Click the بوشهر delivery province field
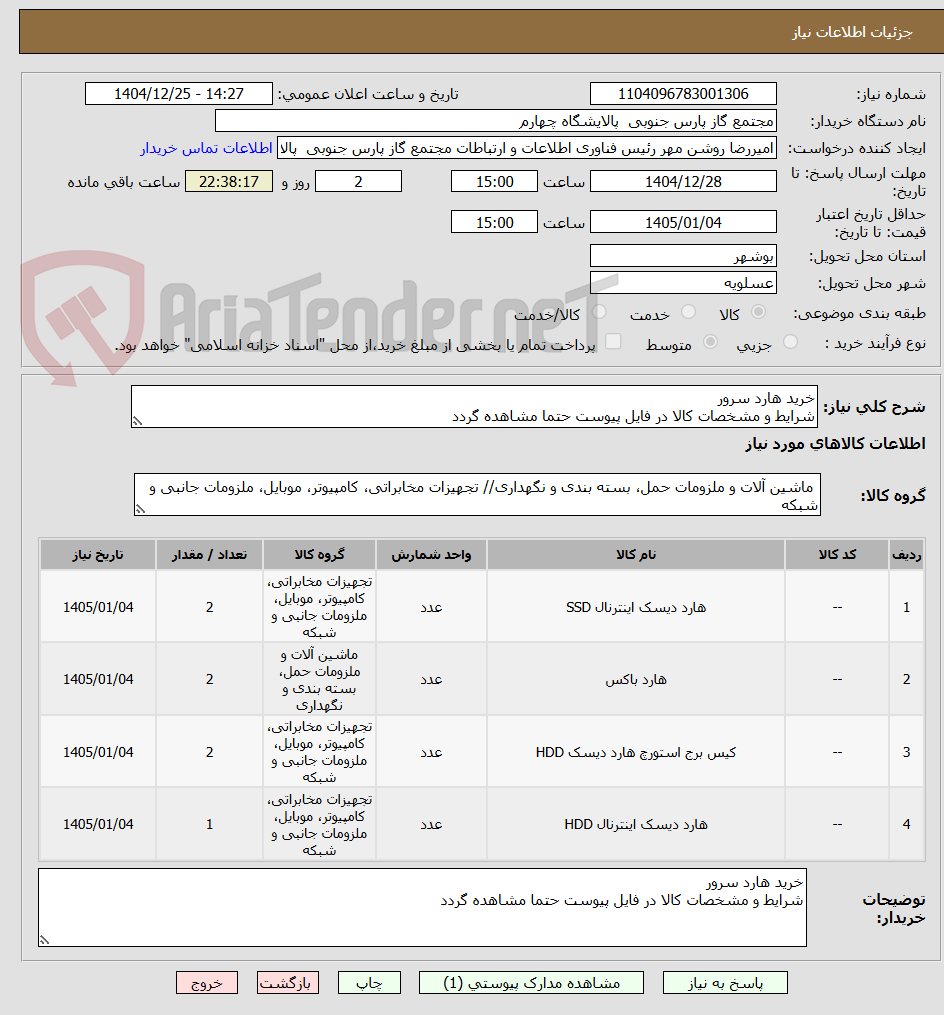The width and height of the screenshot is (944, 1015). (x=683, y=256)
